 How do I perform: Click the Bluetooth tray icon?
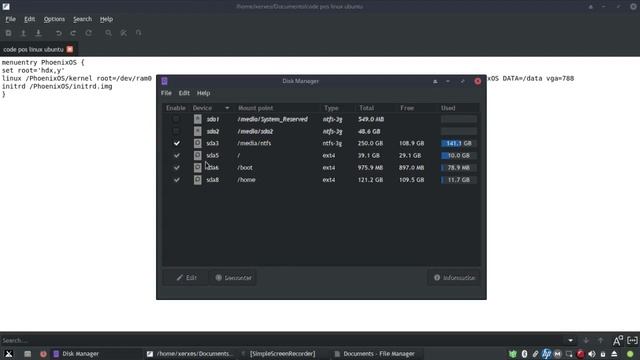524,354
